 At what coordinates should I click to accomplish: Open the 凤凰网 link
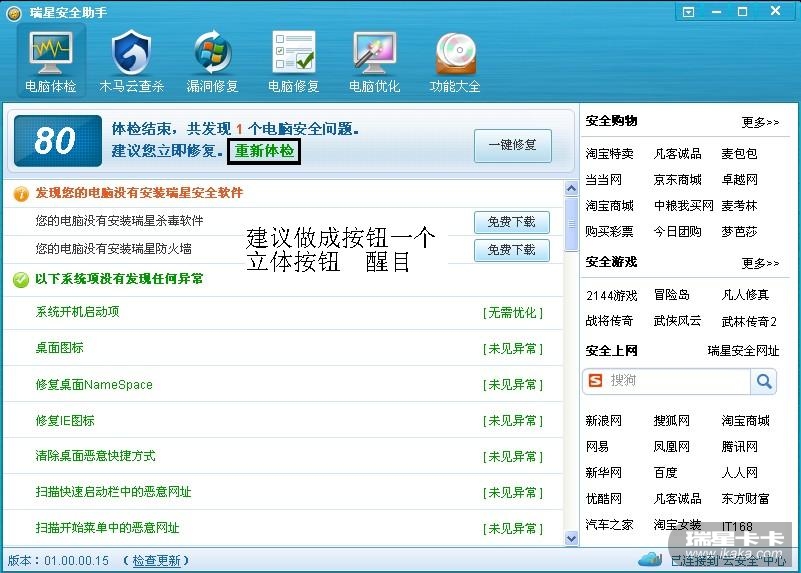[671, 447]
